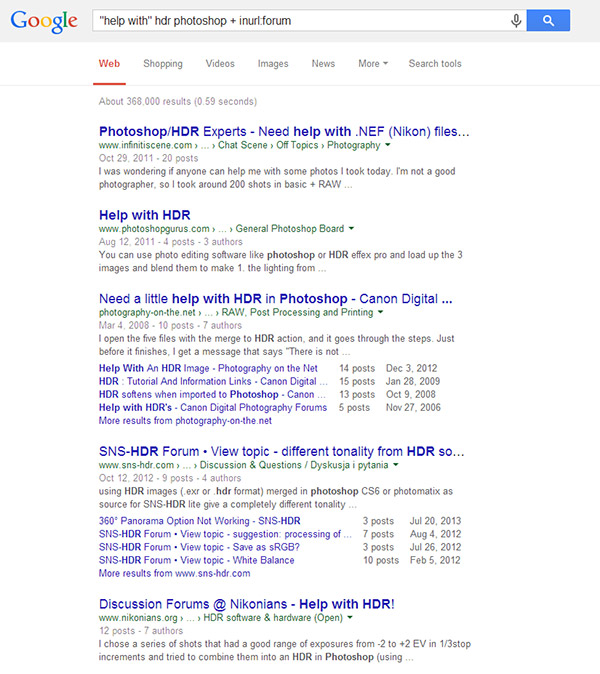Viewport: 600px width, 674px height.
Task: Click the 'Dec 3, 2012' date
Action: [411, 368]
